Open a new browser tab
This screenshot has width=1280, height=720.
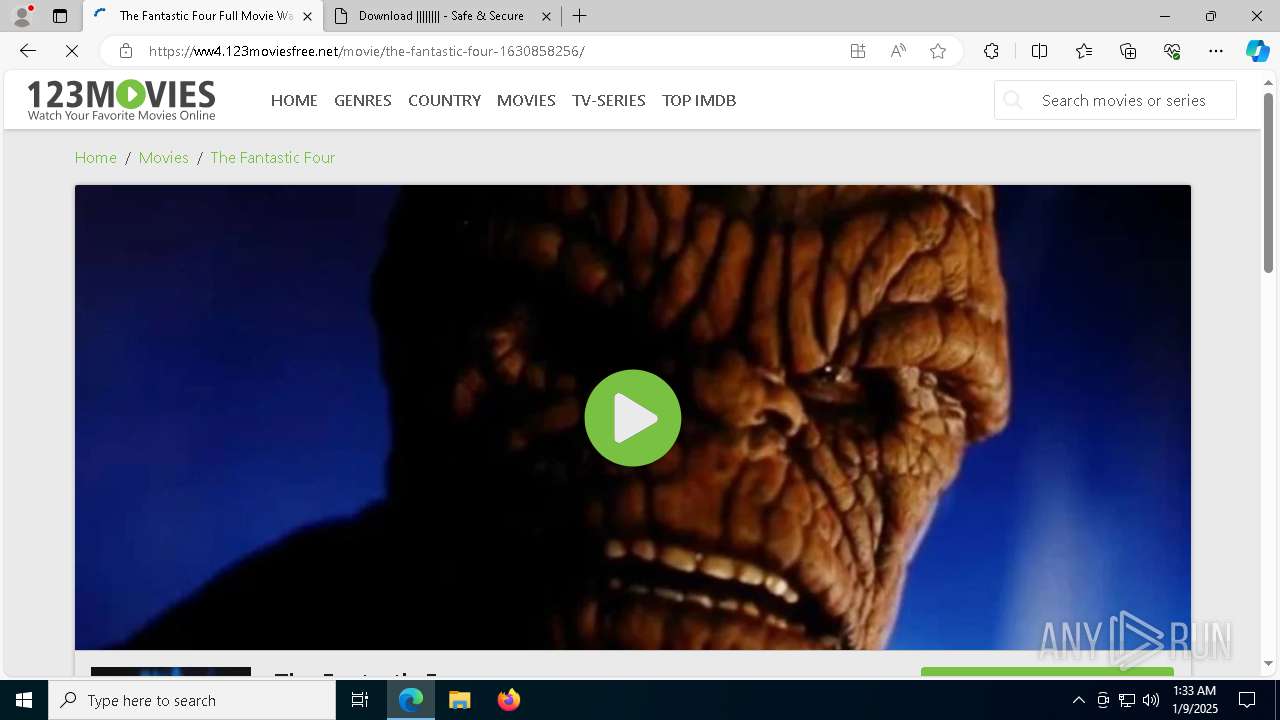click(x=580, y=16)
